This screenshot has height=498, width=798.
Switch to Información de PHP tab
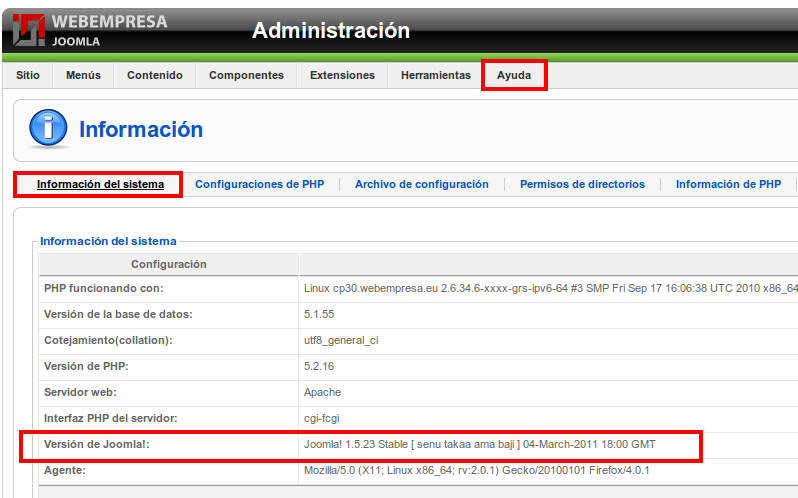tap(728, 184)
